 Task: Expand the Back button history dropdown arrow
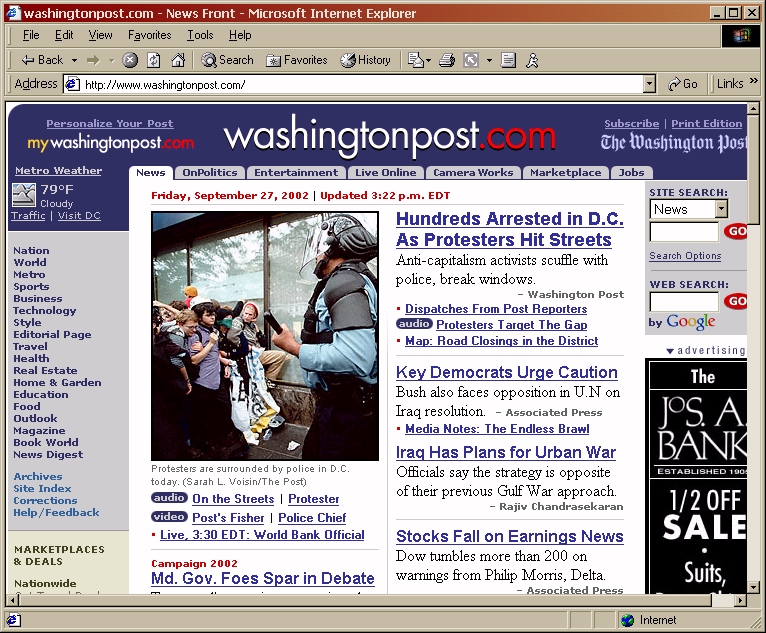point(74,60)
